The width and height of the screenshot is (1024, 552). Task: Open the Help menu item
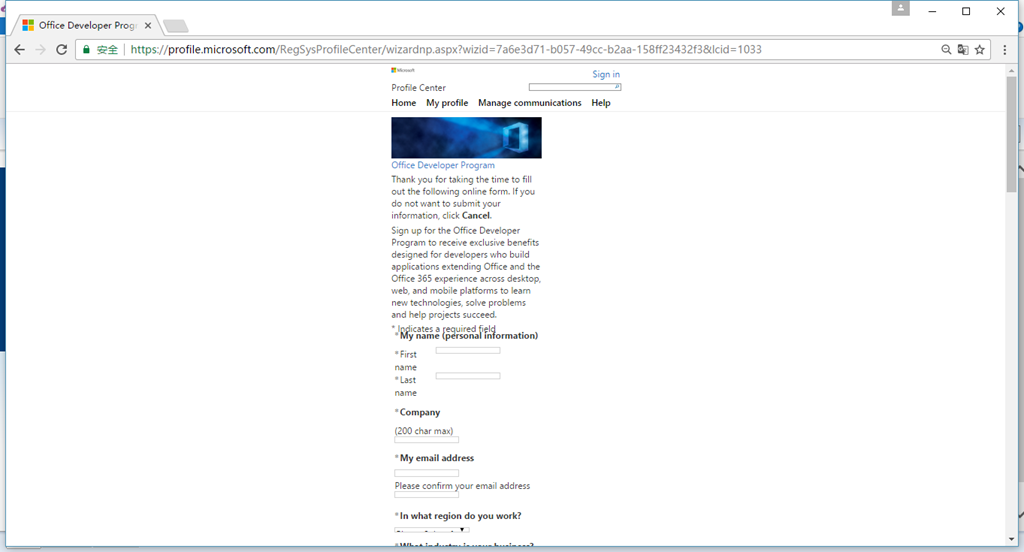601,103
